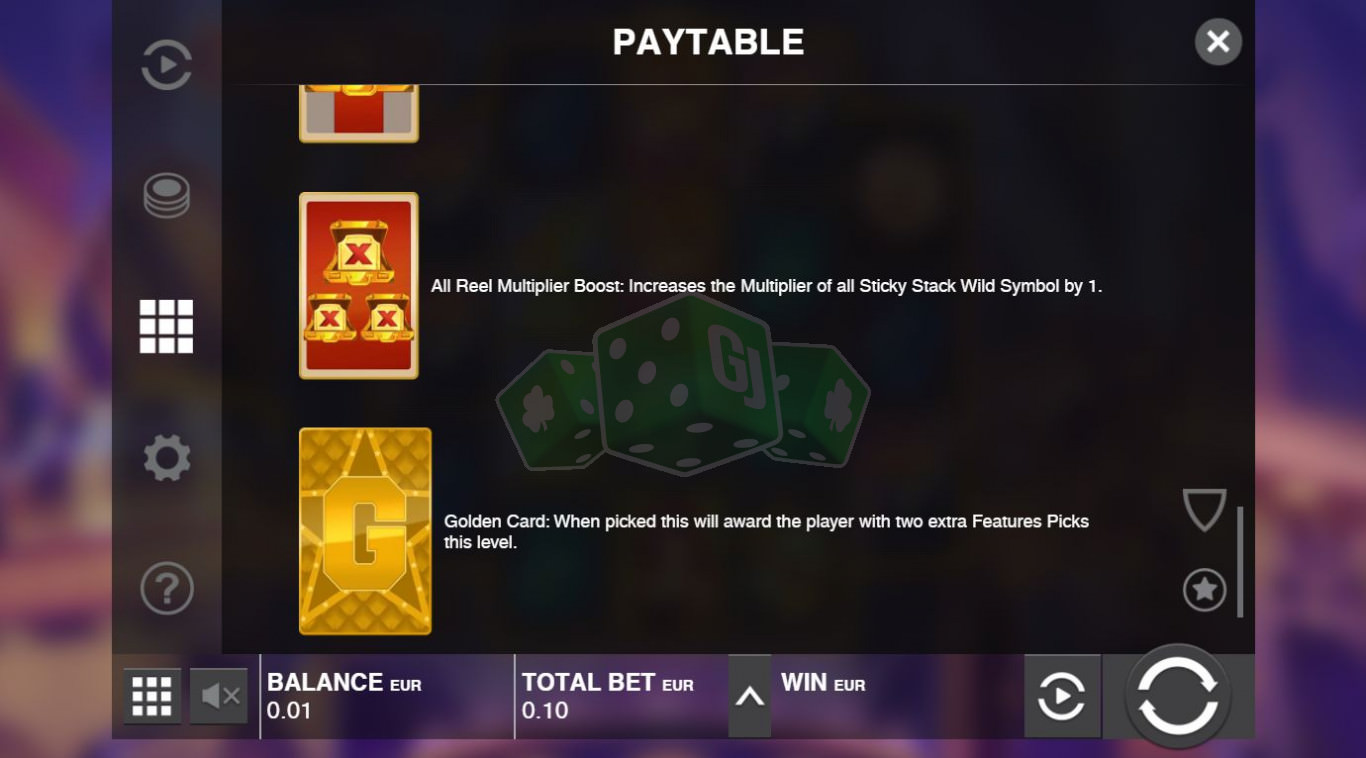Open coin bet settings in sidebar
Screen dimensions: 1366x758
pos(166,196)
